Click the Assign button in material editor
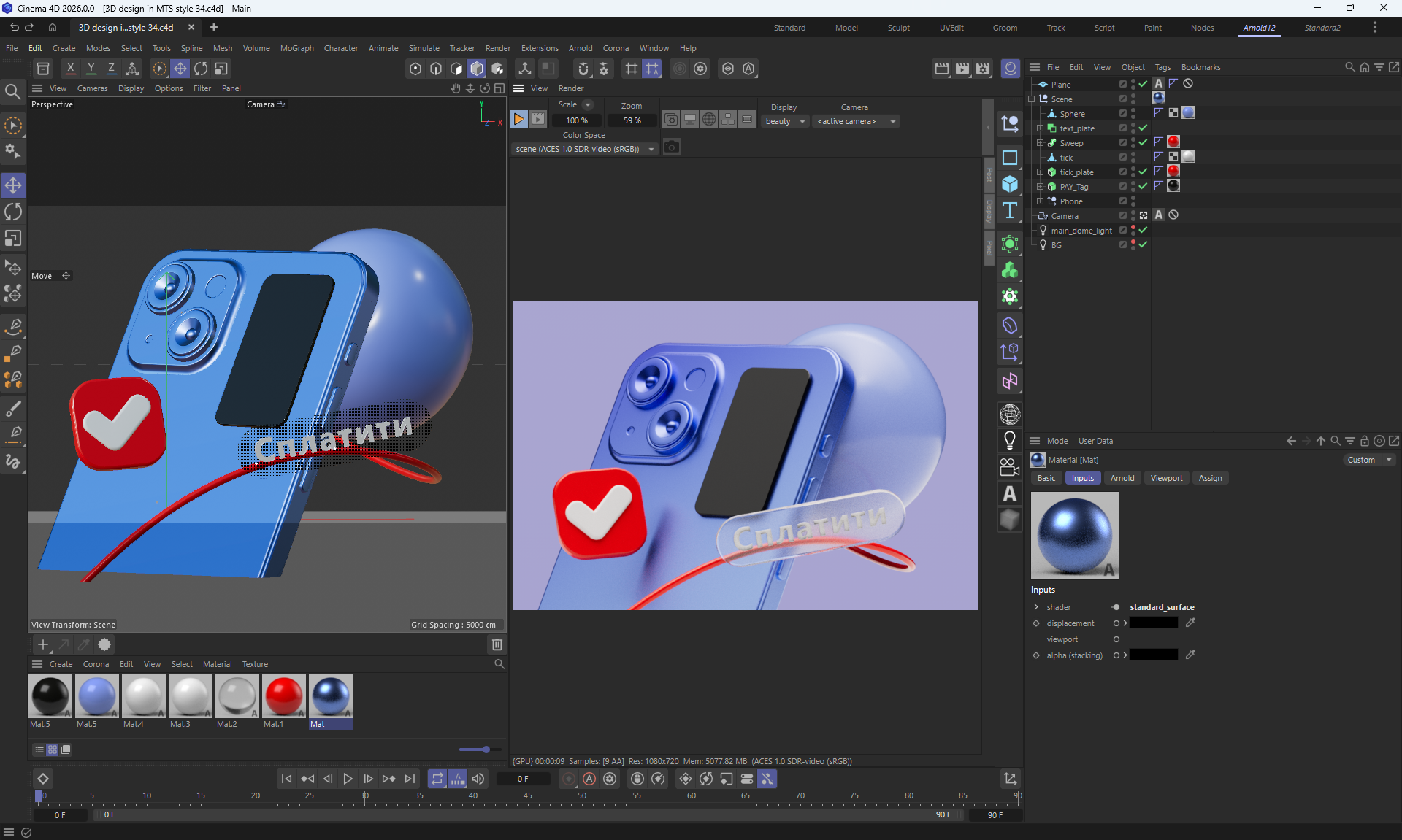The image size is (1402, 840). pyautogui.click(x=1210, y=478)
